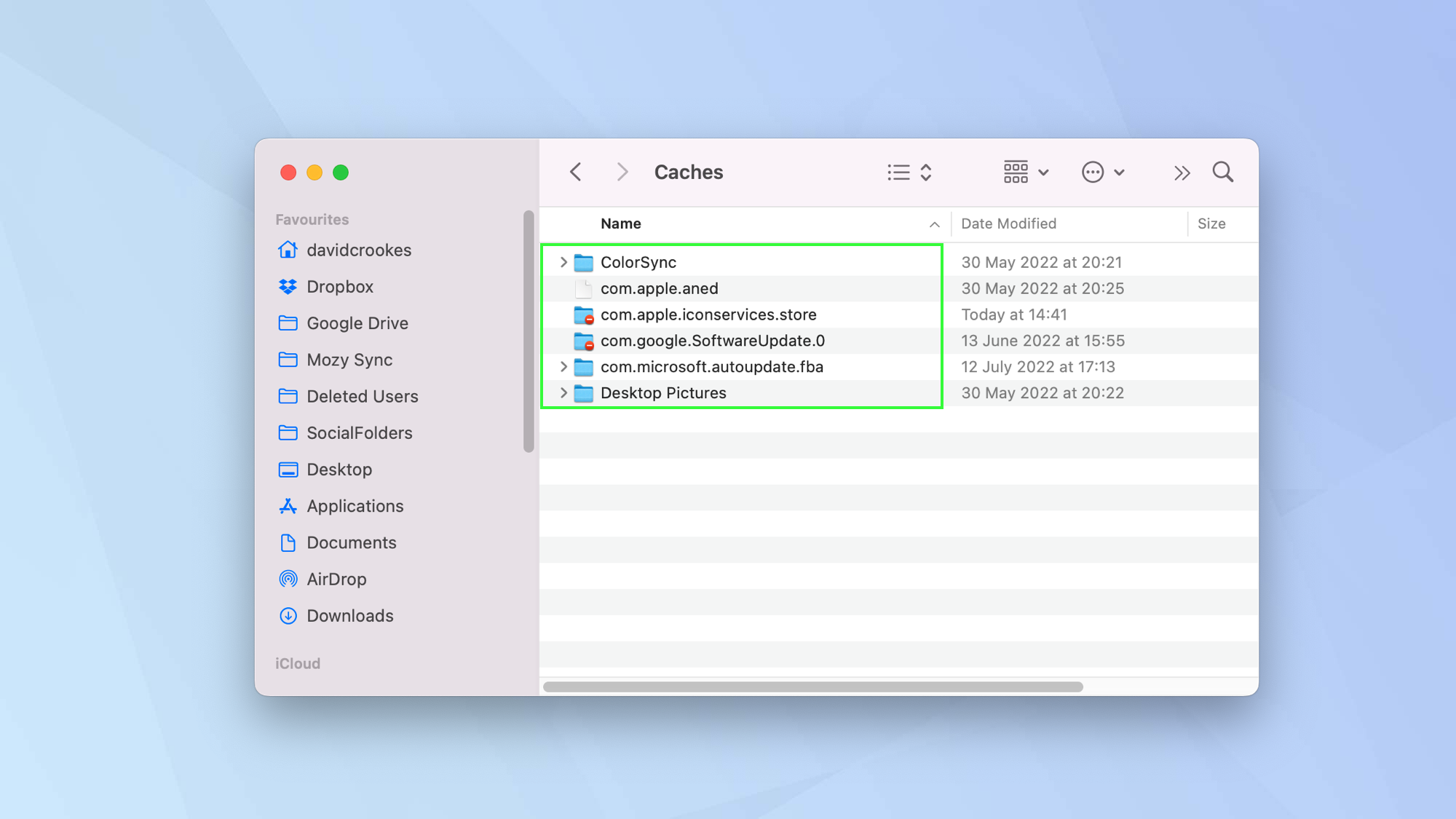This screenshot has width=1456, height=819.
Task: Open the Applications sidebar item
Action: tap(355, 507)
